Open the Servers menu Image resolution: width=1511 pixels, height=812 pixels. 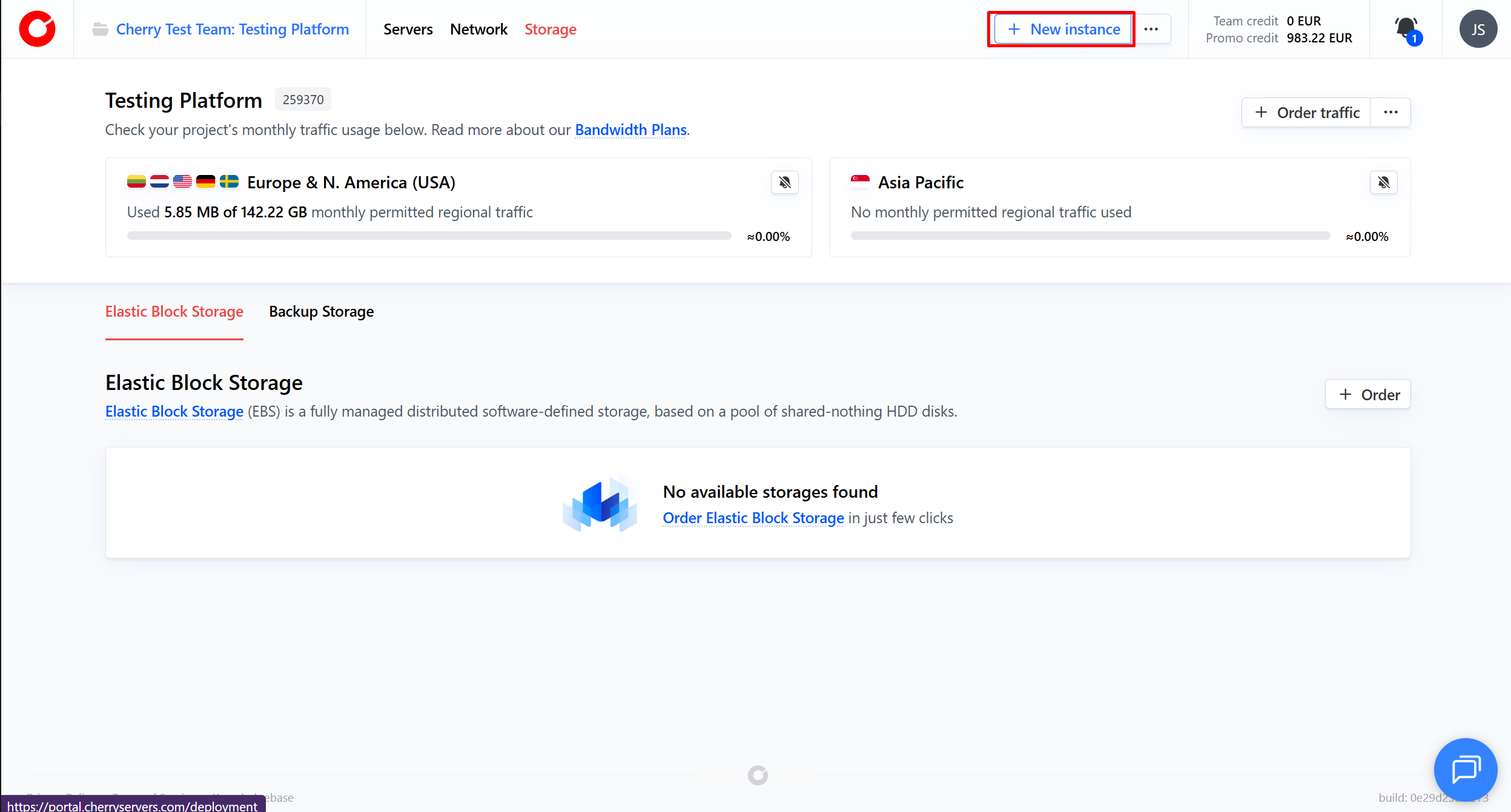pos(408,29)
